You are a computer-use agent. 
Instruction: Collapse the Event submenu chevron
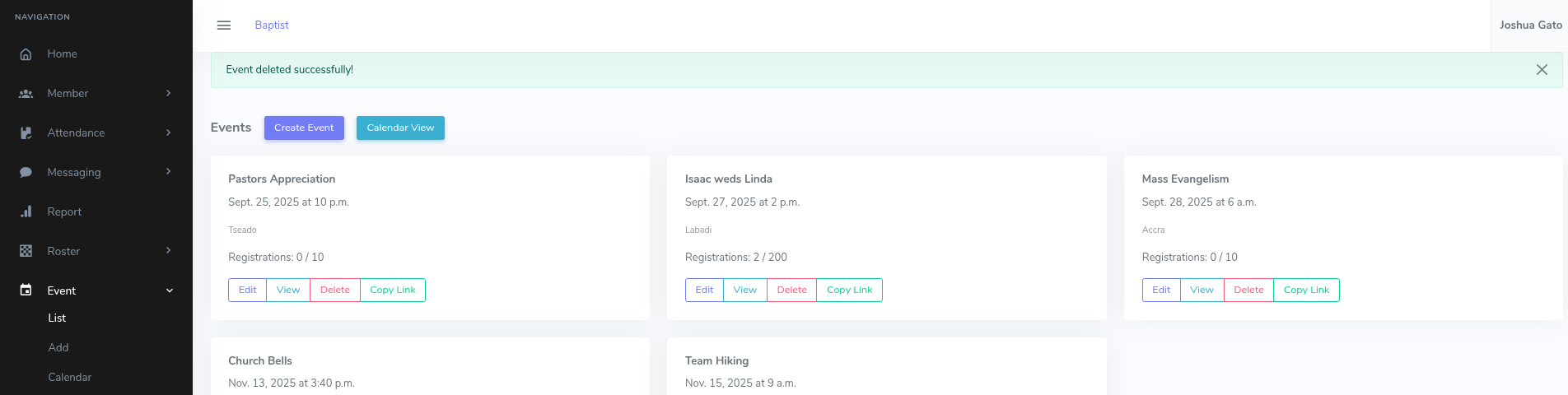click(x=170, y=290)
